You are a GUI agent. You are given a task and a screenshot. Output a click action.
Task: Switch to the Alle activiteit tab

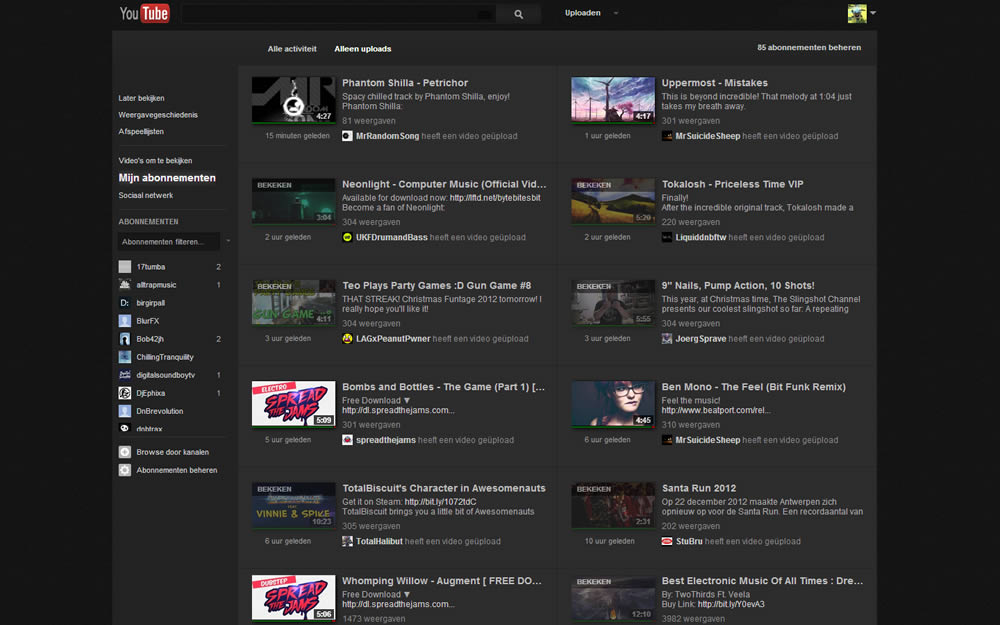(293, 48)
